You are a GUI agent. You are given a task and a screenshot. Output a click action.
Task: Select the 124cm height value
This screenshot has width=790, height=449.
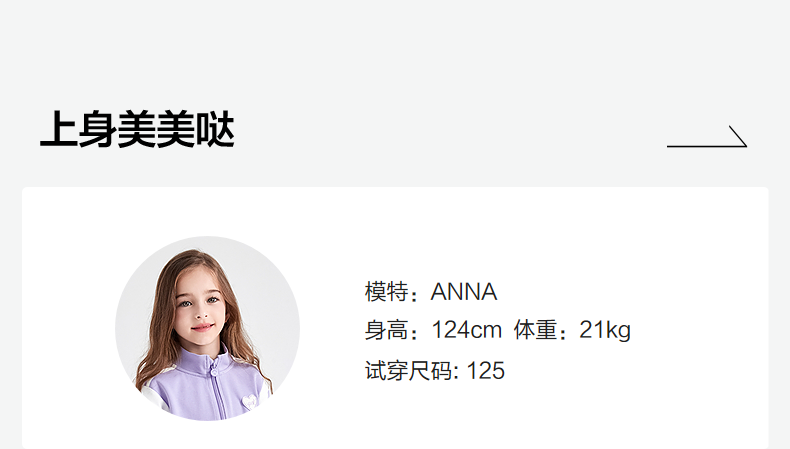coord(467,331)
